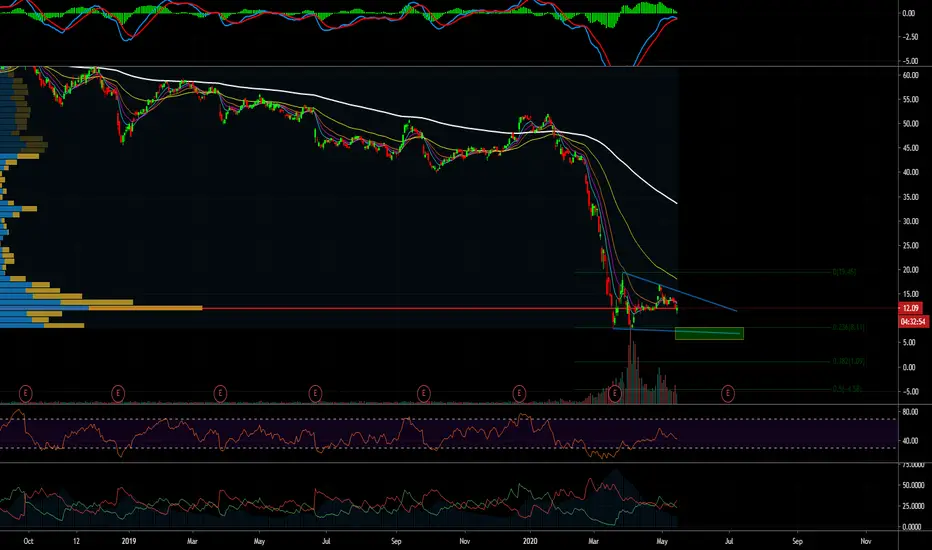
Task: Click the 0.236(8.11) Fibonacci level label
Action: 848,328
